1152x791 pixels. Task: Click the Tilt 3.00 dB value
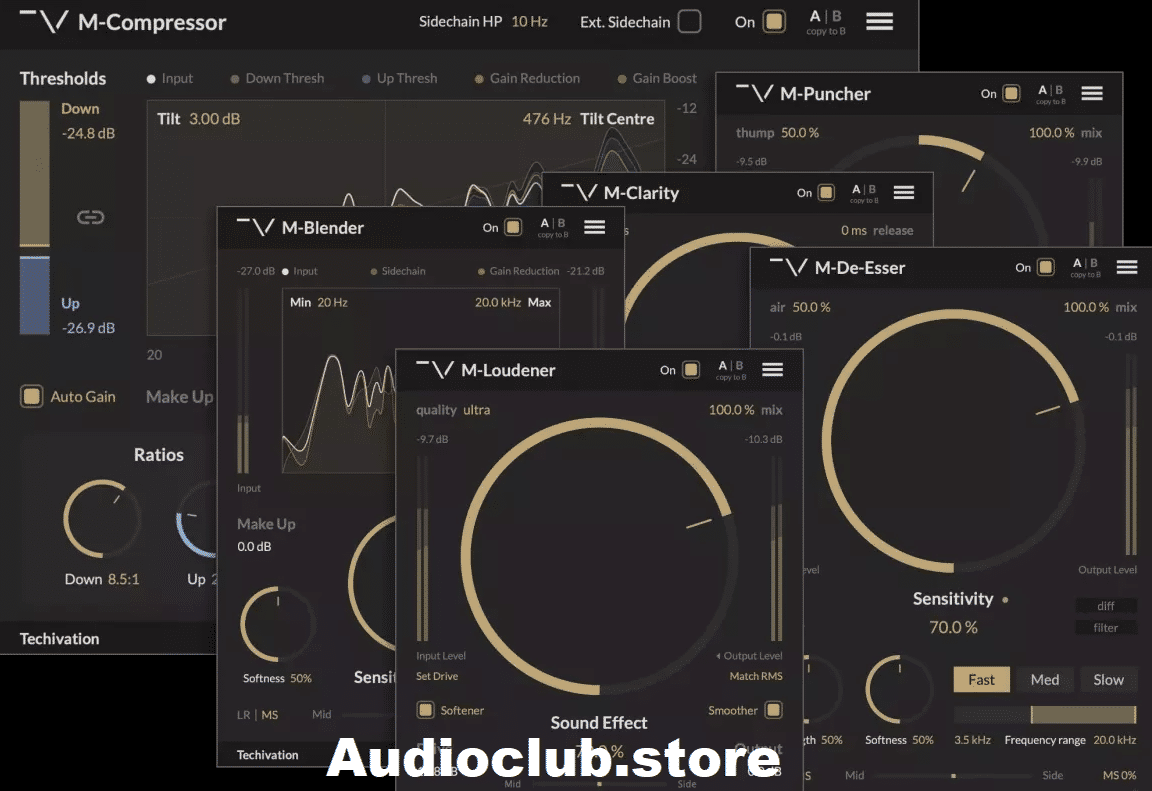[215, 118]
